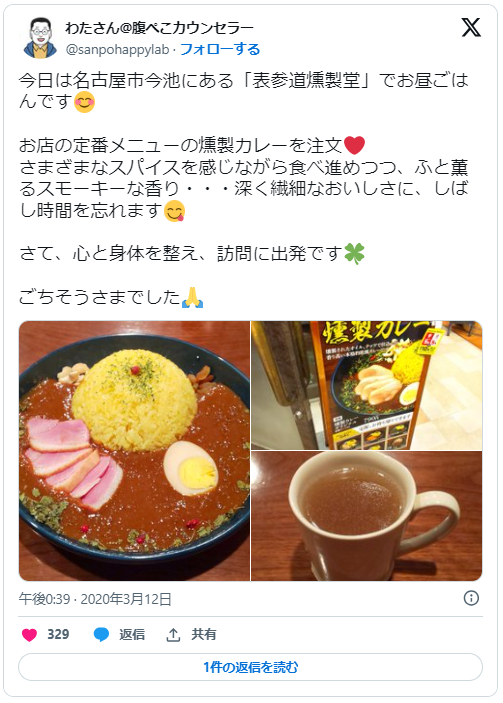The image size is (503, 703).
Task: Open the @sanpohappylab handle link
Action: pos(117,50)
